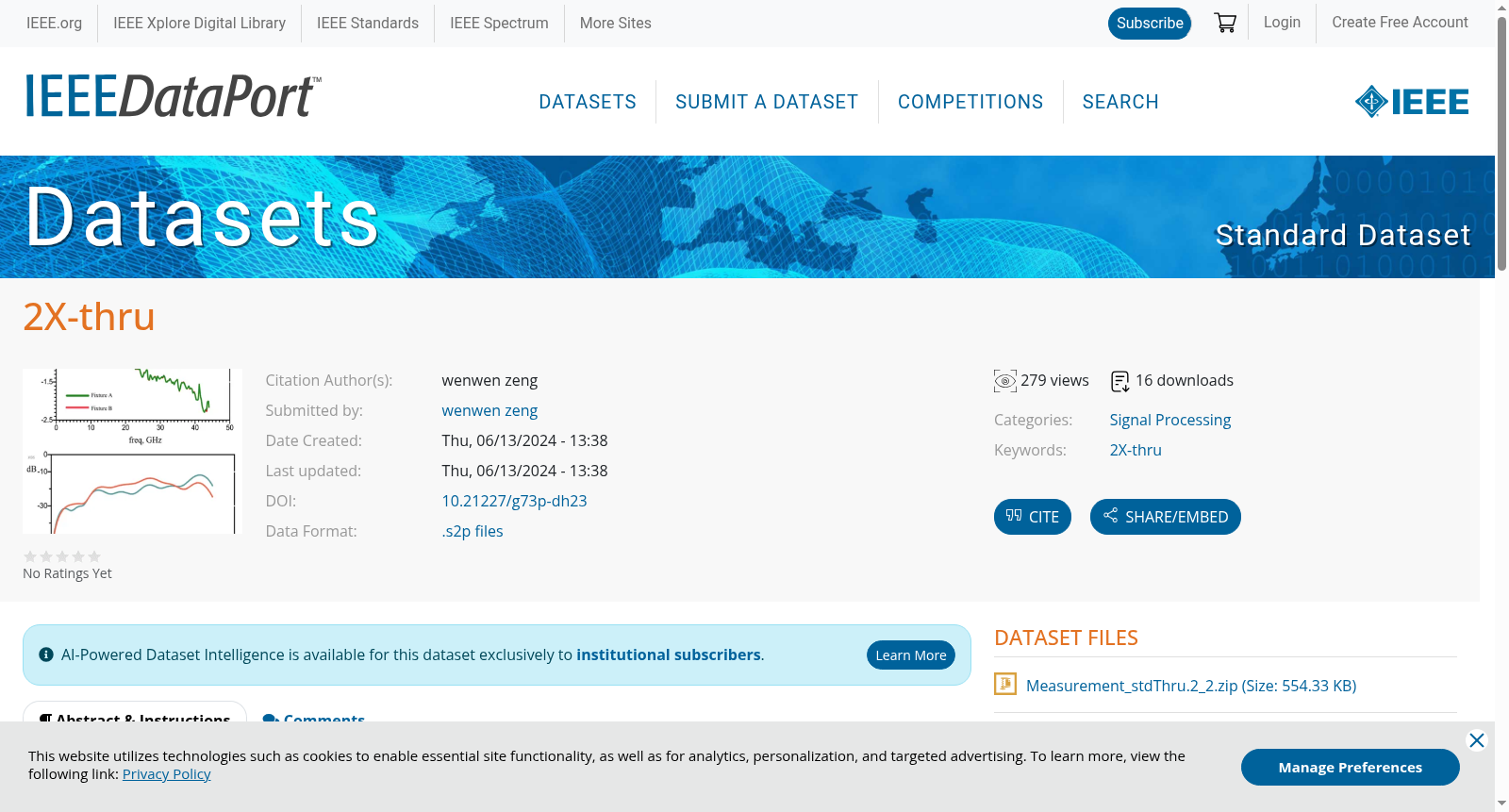Open the DATASETS menu
The width and height of the screenshot is (1509, 812).
click(x=588, y=102)
